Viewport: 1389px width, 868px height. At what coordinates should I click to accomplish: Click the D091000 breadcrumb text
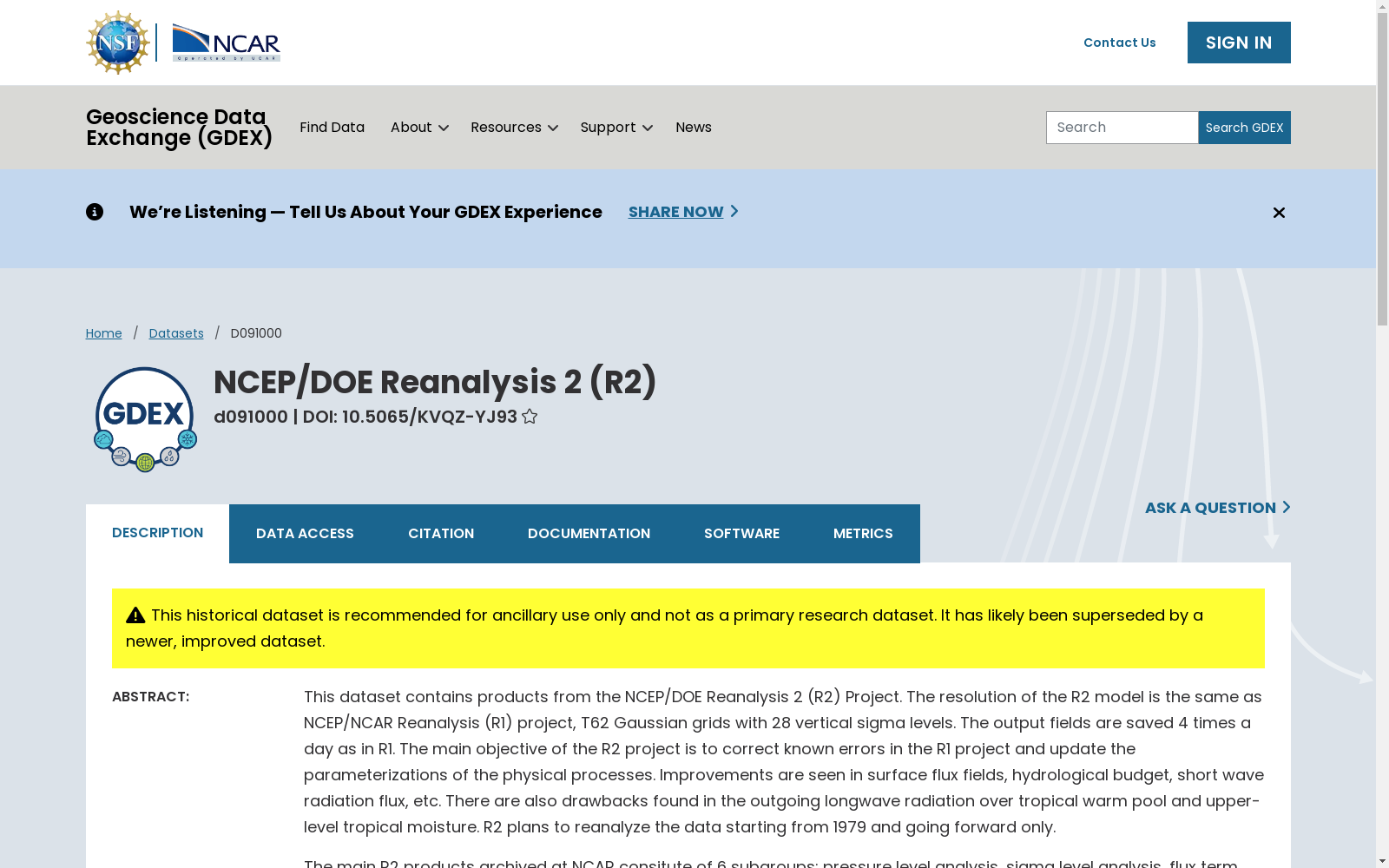point(256,333)
